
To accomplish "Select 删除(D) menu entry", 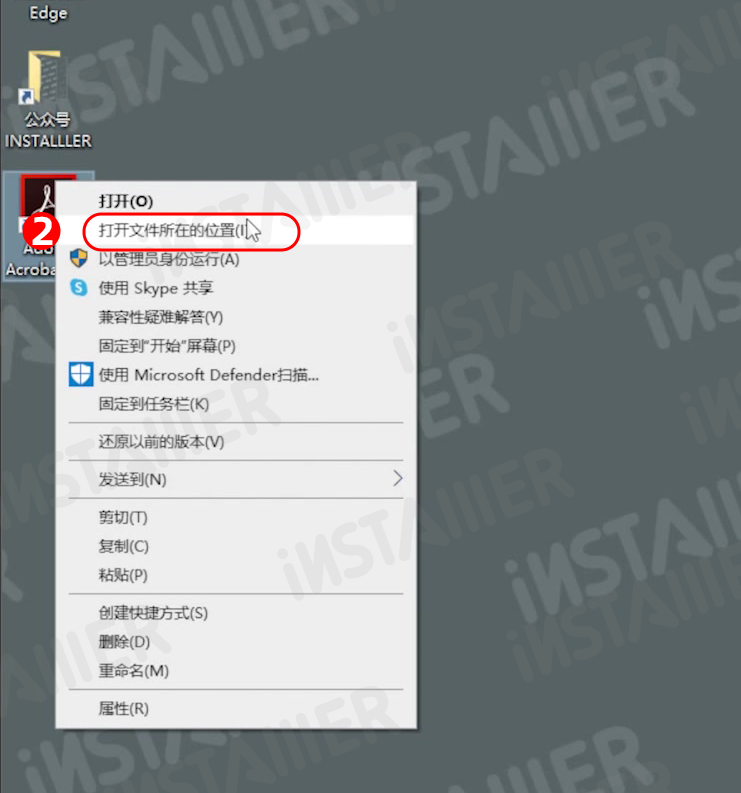I will point(236,642).
